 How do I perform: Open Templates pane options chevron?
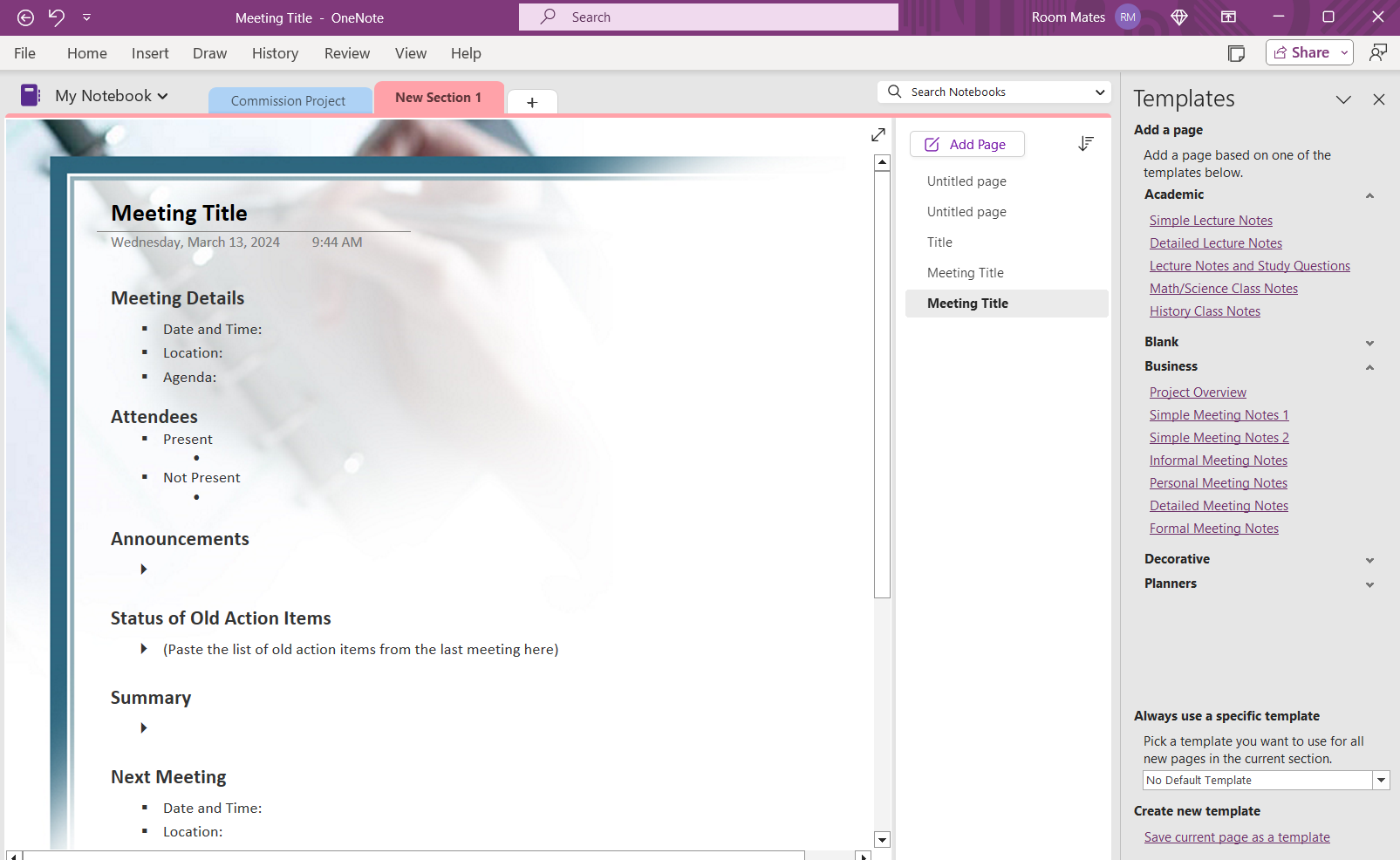1343,99
